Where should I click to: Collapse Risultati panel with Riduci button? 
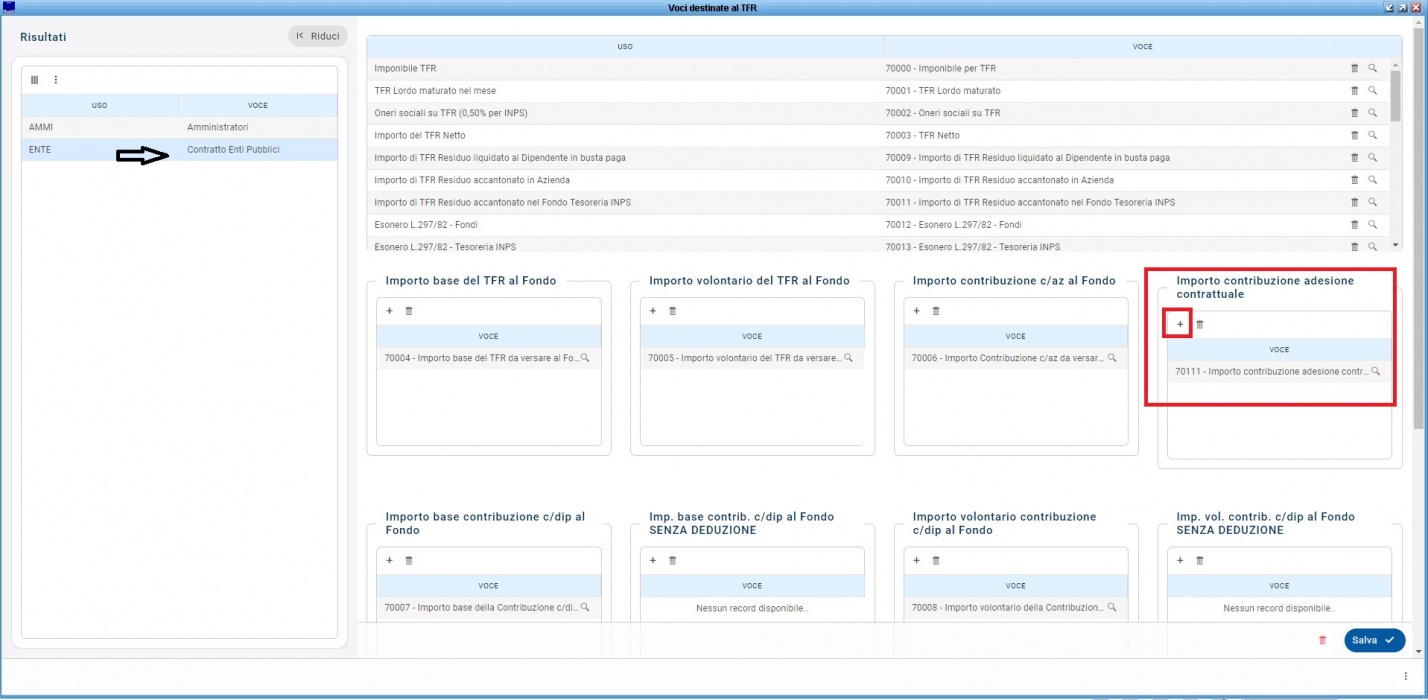pos(318,36)
